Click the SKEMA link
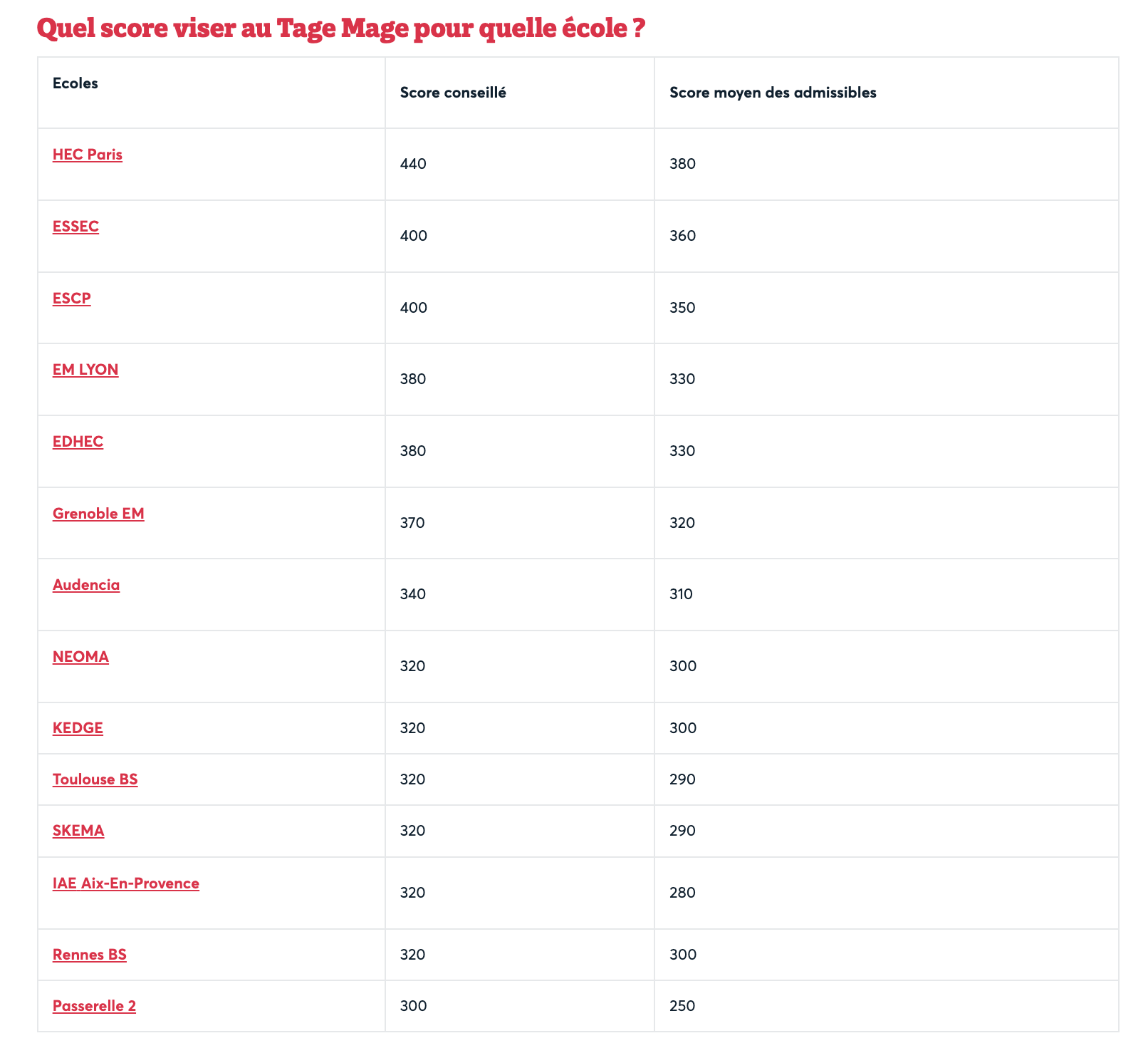 tap(78, 831)
